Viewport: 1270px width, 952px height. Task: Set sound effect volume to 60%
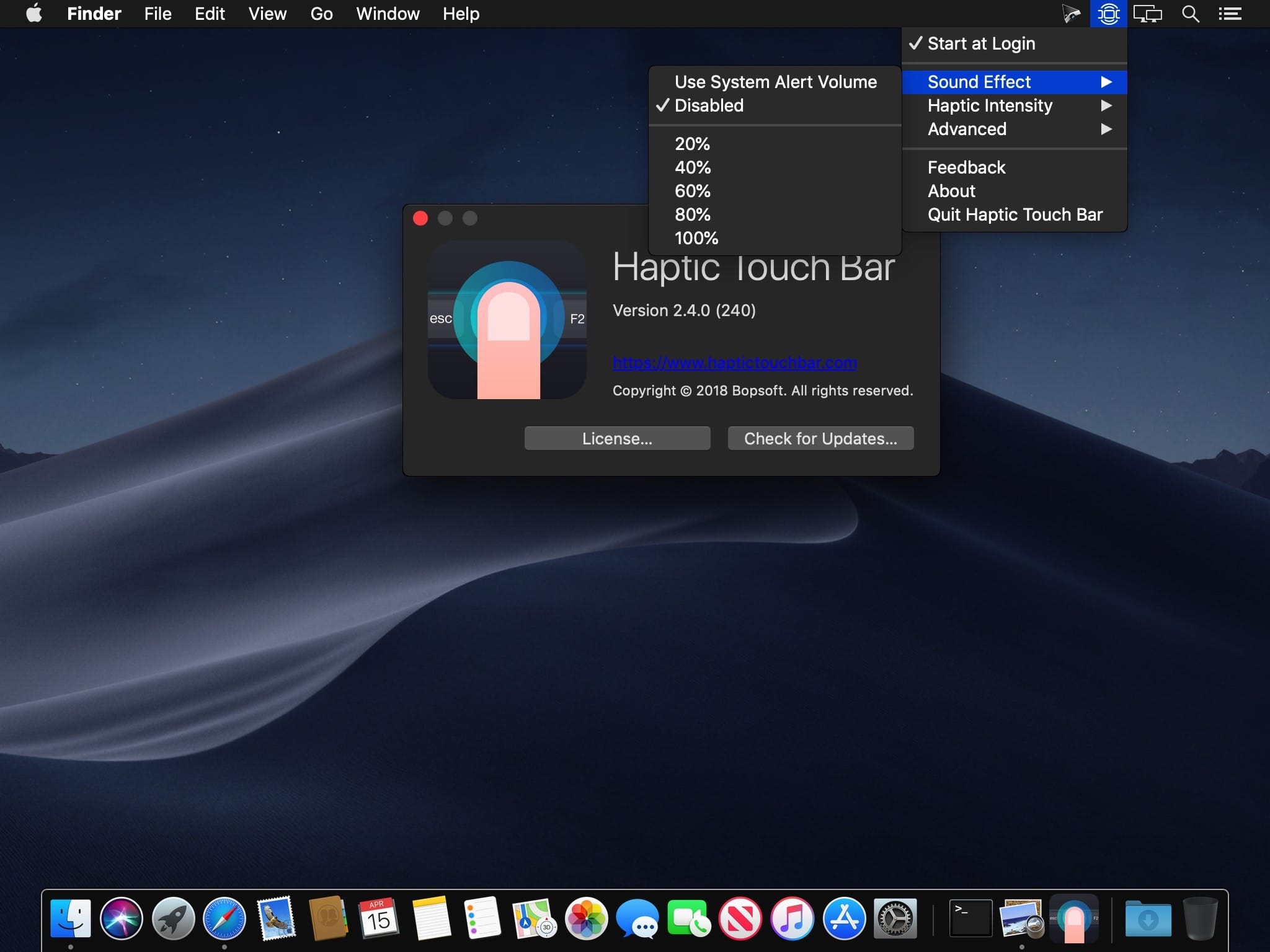[x=693, y=191]
